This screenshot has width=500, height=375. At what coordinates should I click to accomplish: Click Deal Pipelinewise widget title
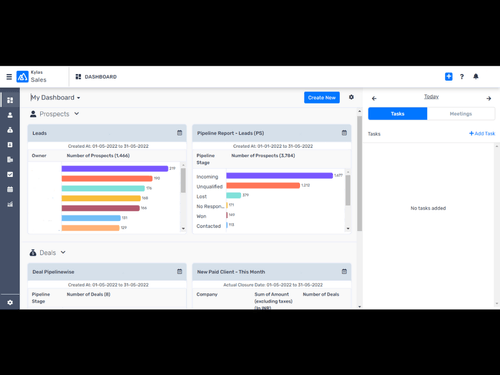click(x=53, y=272)
